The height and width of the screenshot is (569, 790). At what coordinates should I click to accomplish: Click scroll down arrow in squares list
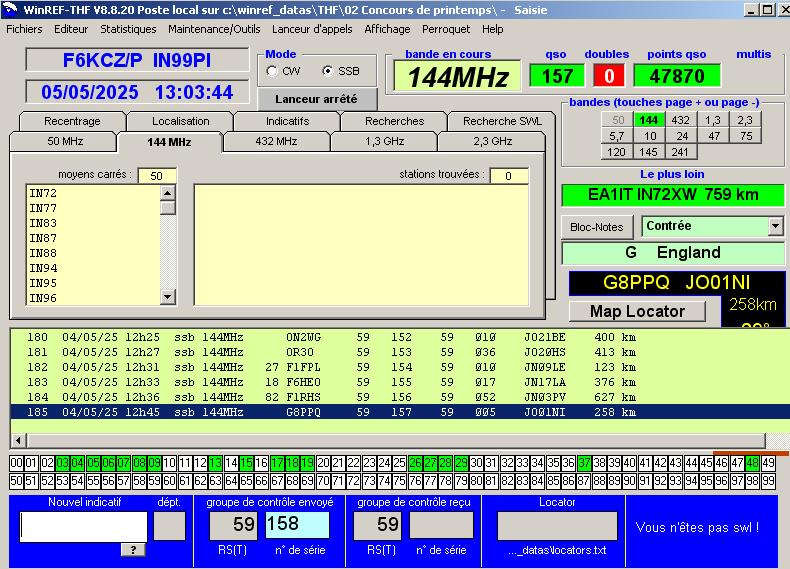coord(168,297)
